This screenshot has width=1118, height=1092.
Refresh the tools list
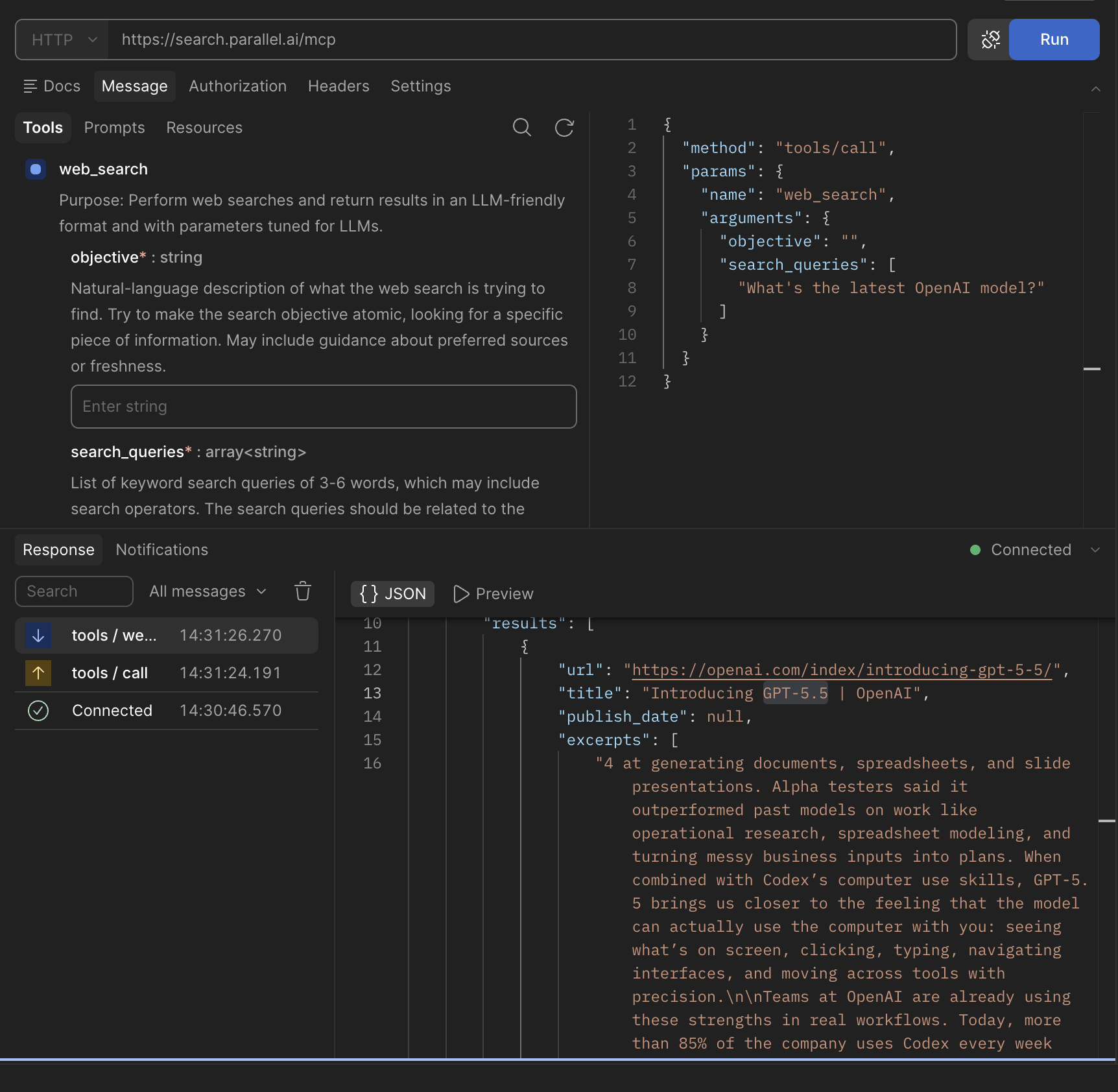(564, 128)
